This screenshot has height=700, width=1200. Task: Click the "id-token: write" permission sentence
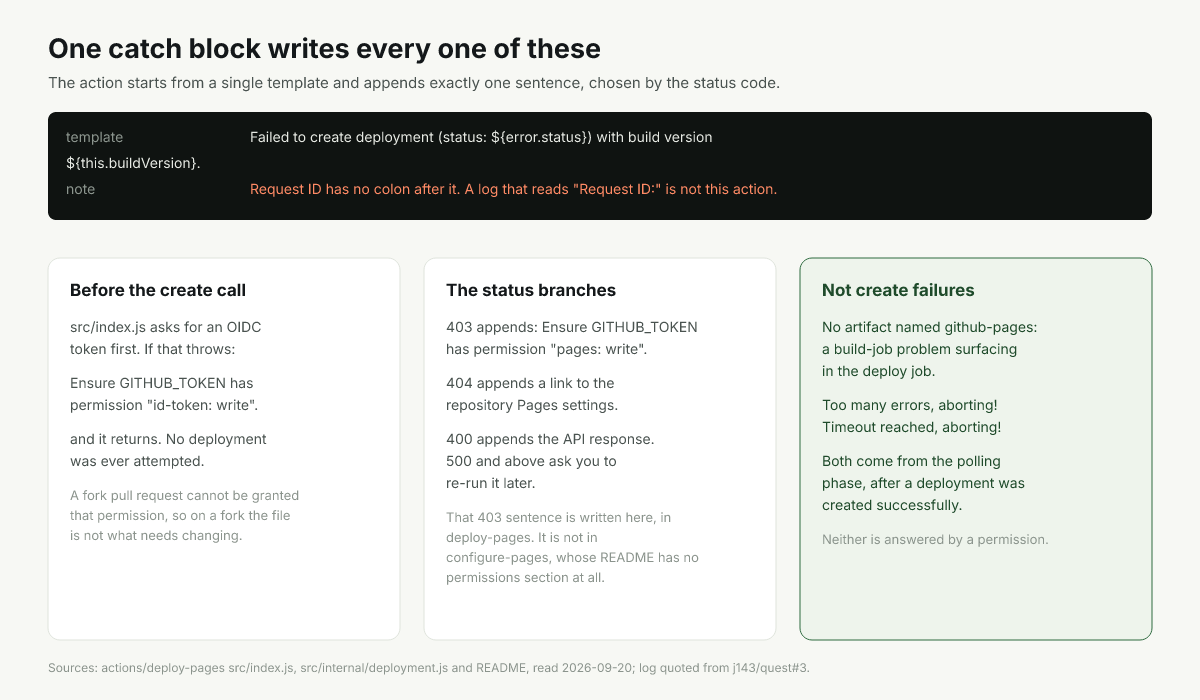[x=164, y=394]
